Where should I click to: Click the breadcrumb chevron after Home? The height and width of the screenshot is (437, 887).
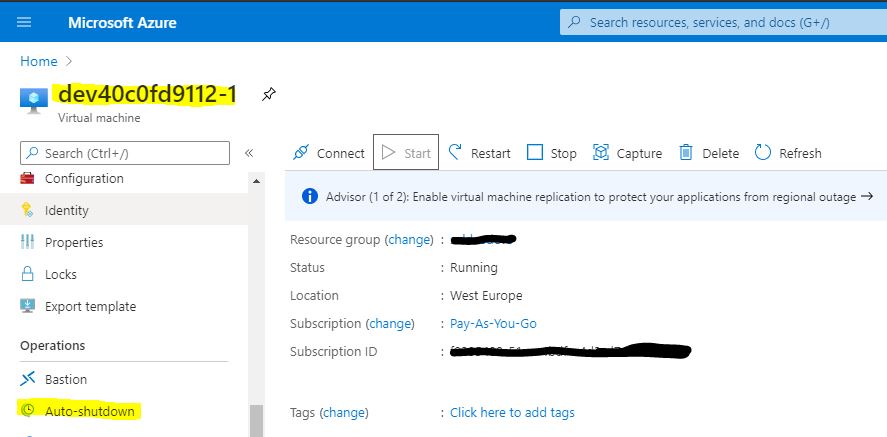tap(69, 61)
